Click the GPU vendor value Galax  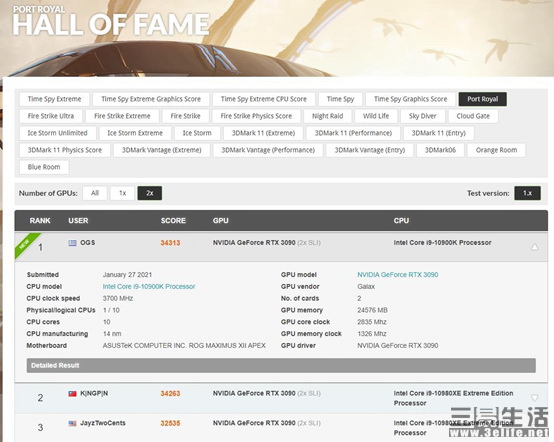(366, 287)
